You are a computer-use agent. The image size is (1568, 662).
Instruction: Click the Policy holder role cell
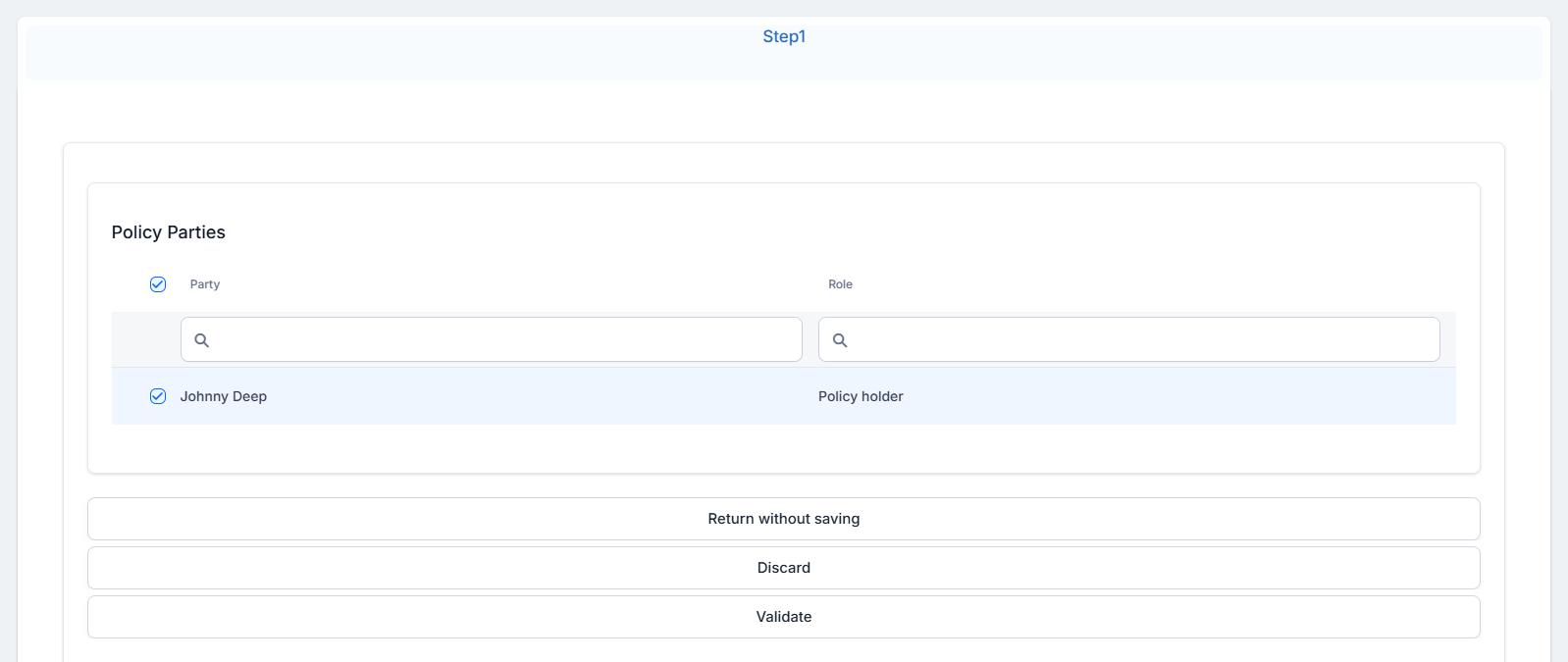pos(861,396)
